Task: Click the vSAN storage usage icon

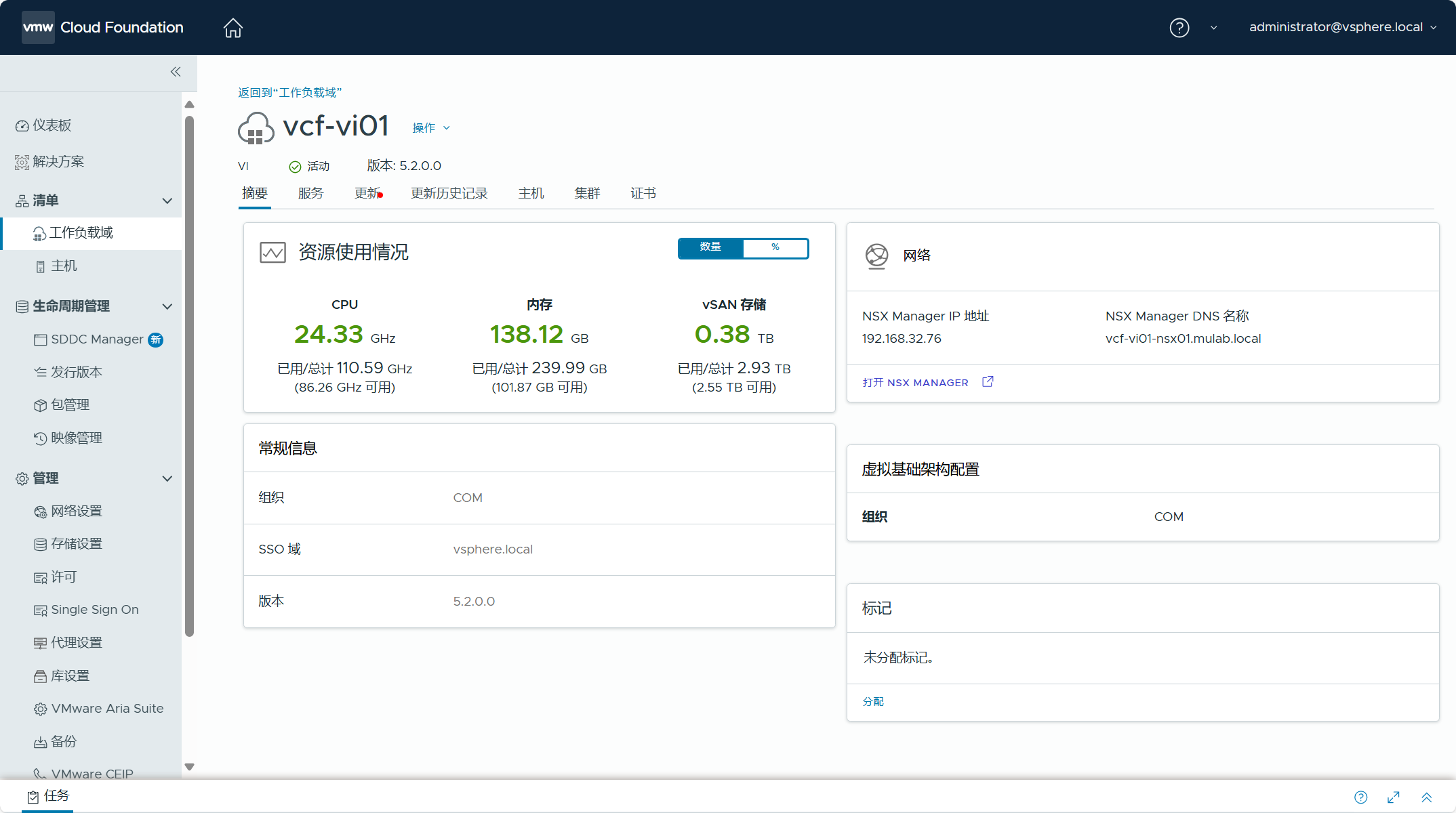Action: click(x=733, y=334)
